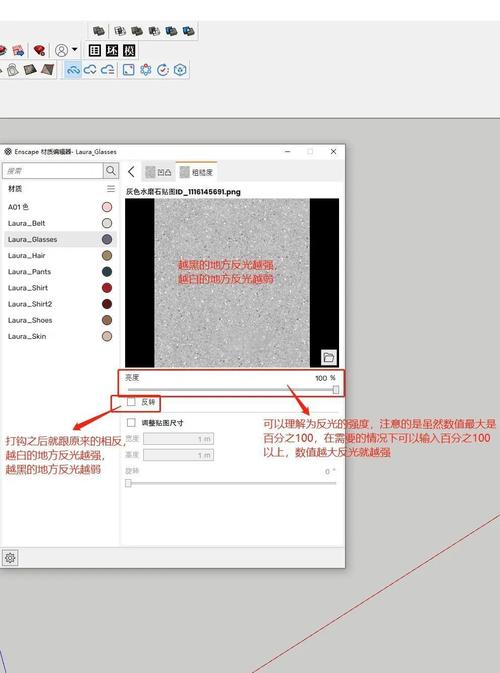This screenshot has width=500, height=673.
Task: Click the cloud with checkmark icon
Action: 90,70
